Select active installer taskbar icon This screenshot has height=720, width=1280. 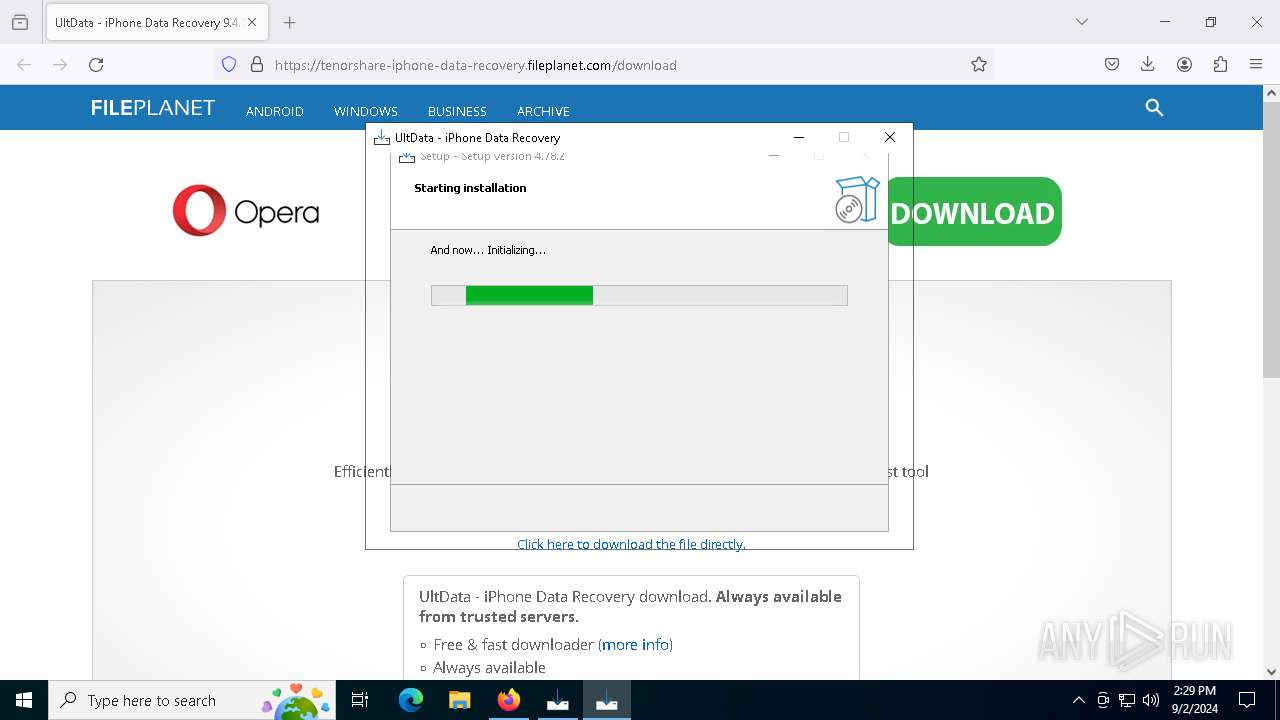[607, 700]
